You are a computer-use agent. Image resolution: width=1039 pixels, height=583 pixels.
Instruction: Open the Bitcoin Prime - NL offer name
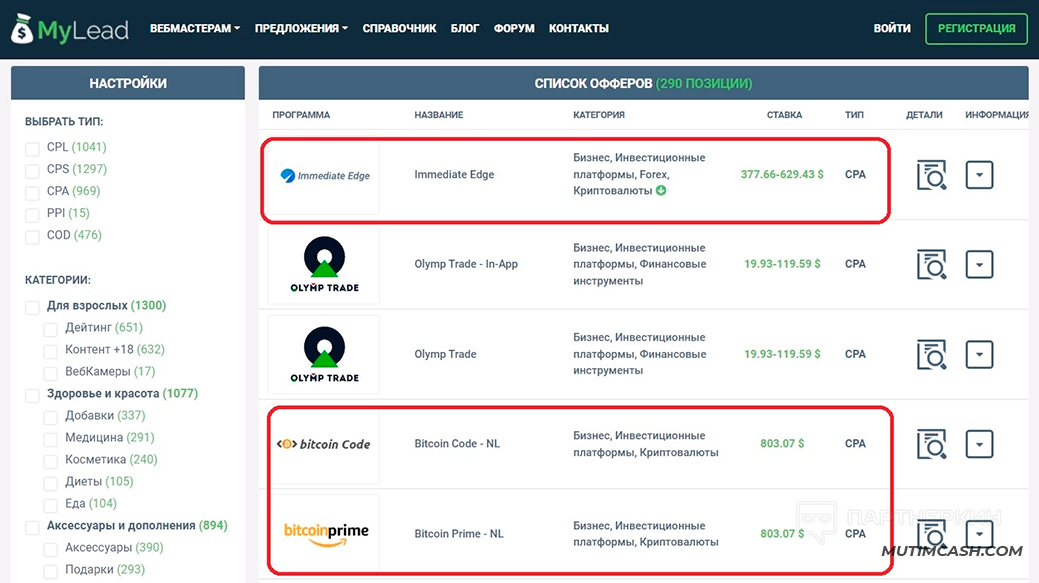pyautogui.click(x=459, y=533)
